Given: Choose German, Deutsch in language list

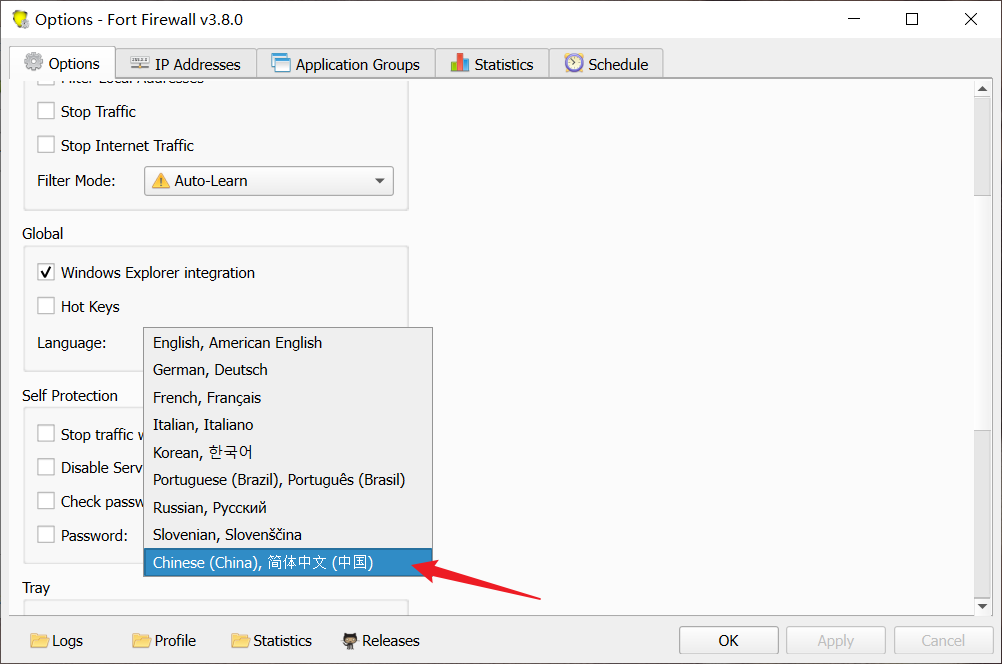Looking at the screenshot, I should click(x=210, y=370).
